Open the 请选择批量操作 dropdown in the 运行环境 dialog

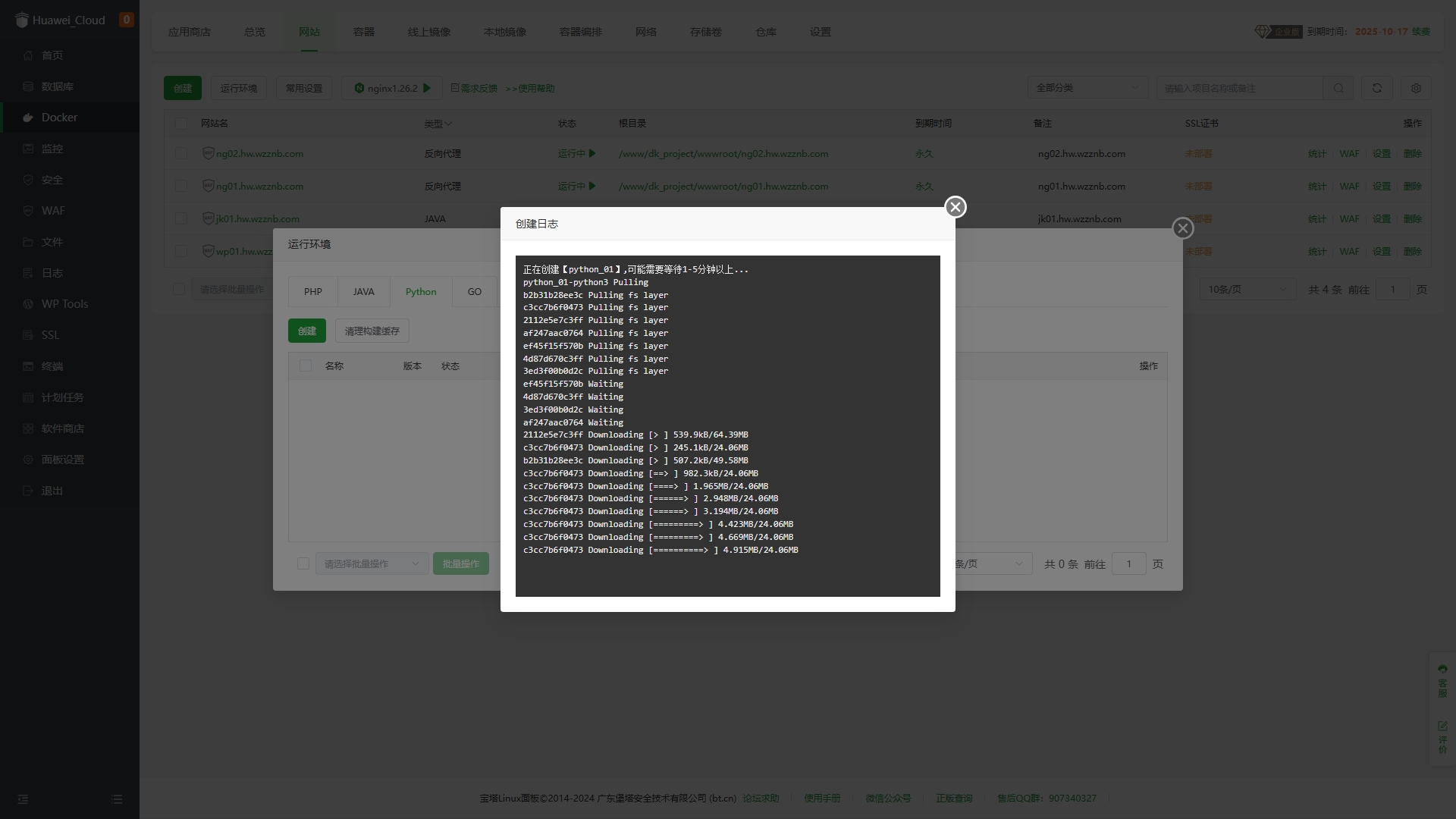pyautogui.click(x=372, y=563)
